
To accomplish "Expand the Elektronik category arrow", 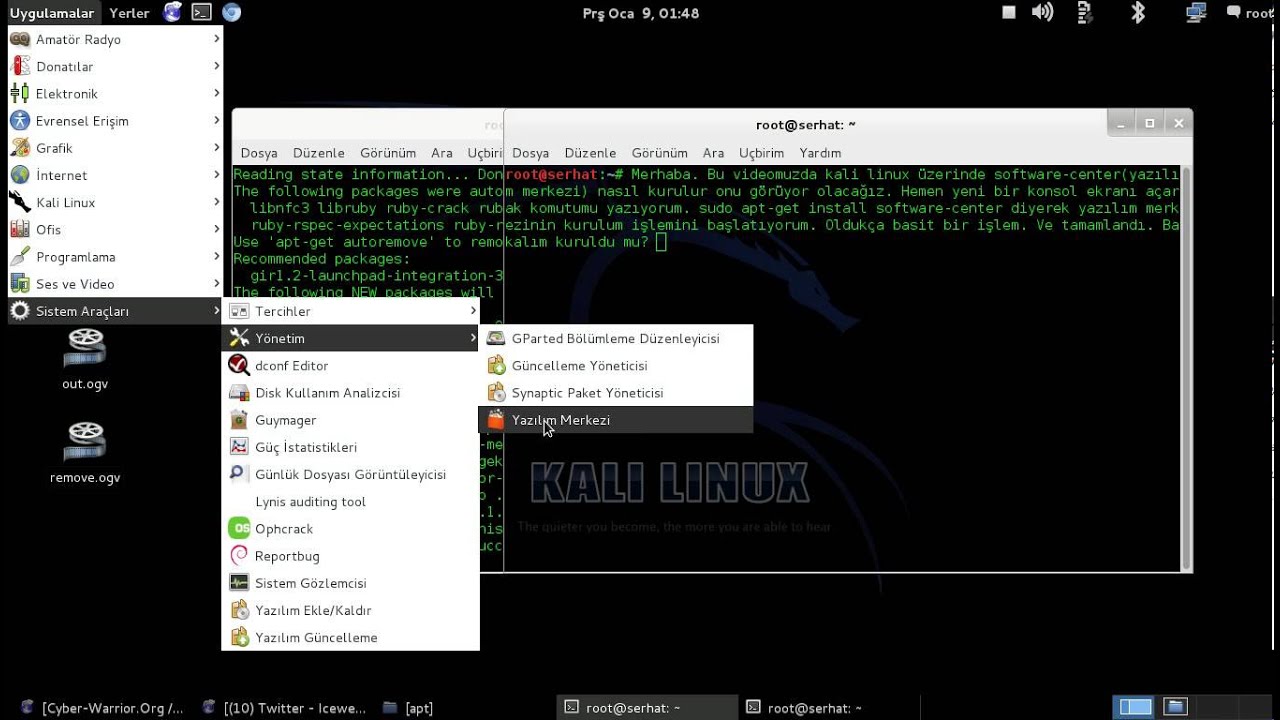I will point(216,93).
